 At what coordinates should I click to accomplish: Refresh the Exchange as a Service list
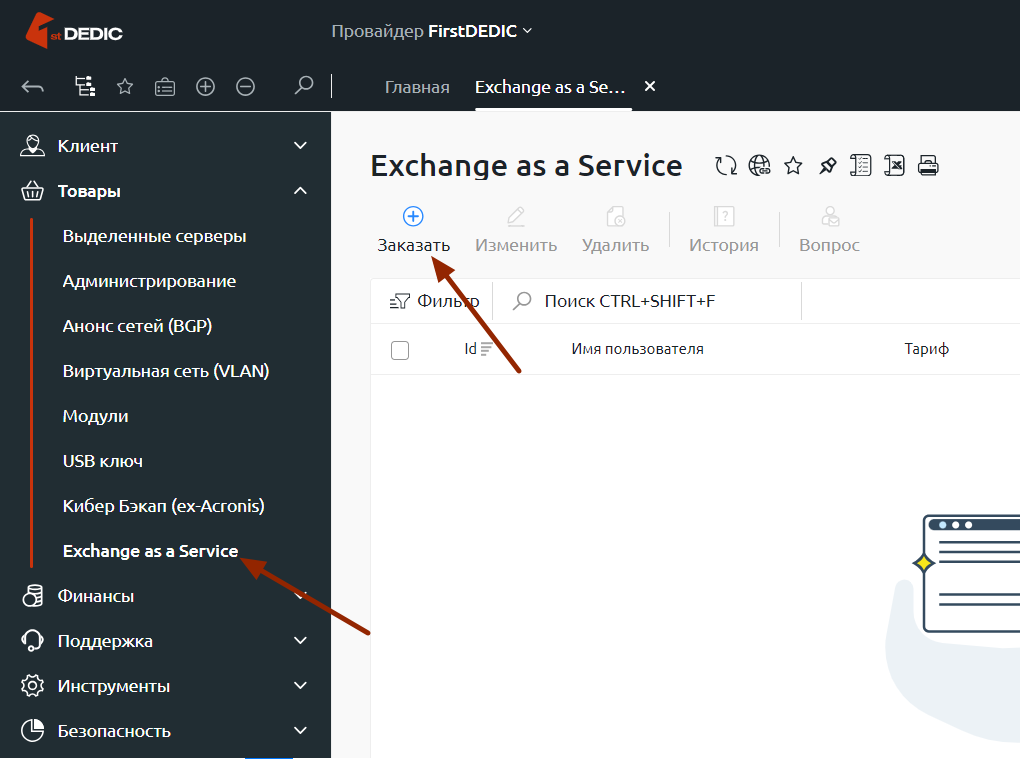tap(726, 166)
